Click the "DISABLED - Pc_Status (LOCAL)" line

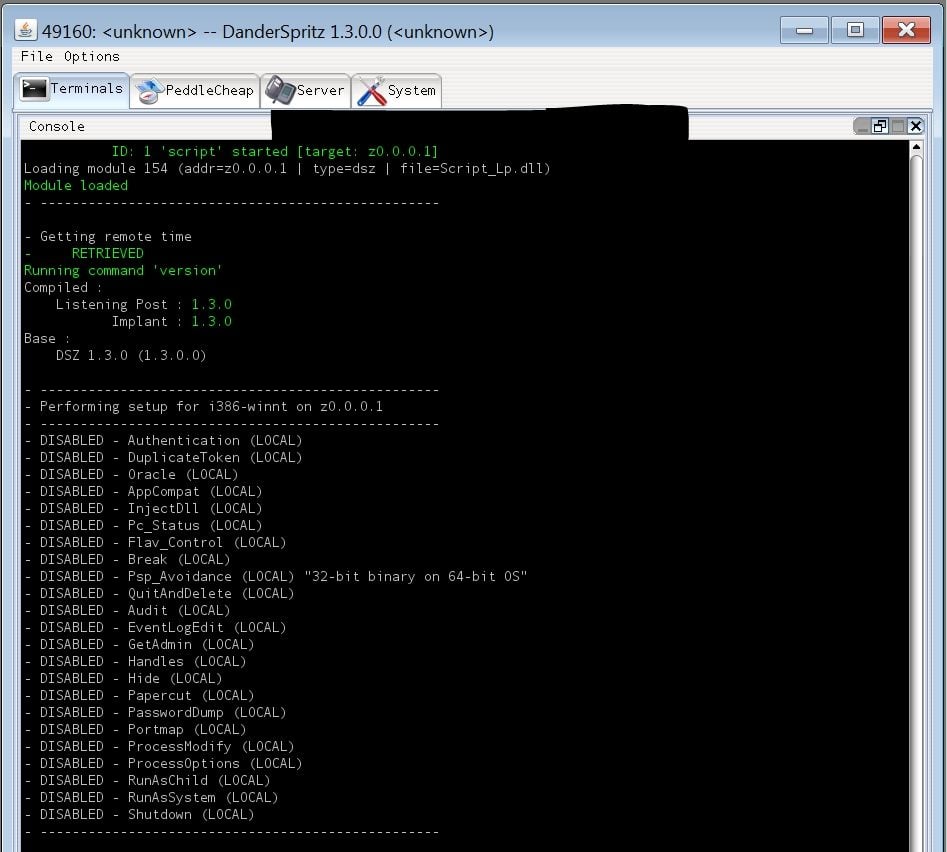coord(143,525)
